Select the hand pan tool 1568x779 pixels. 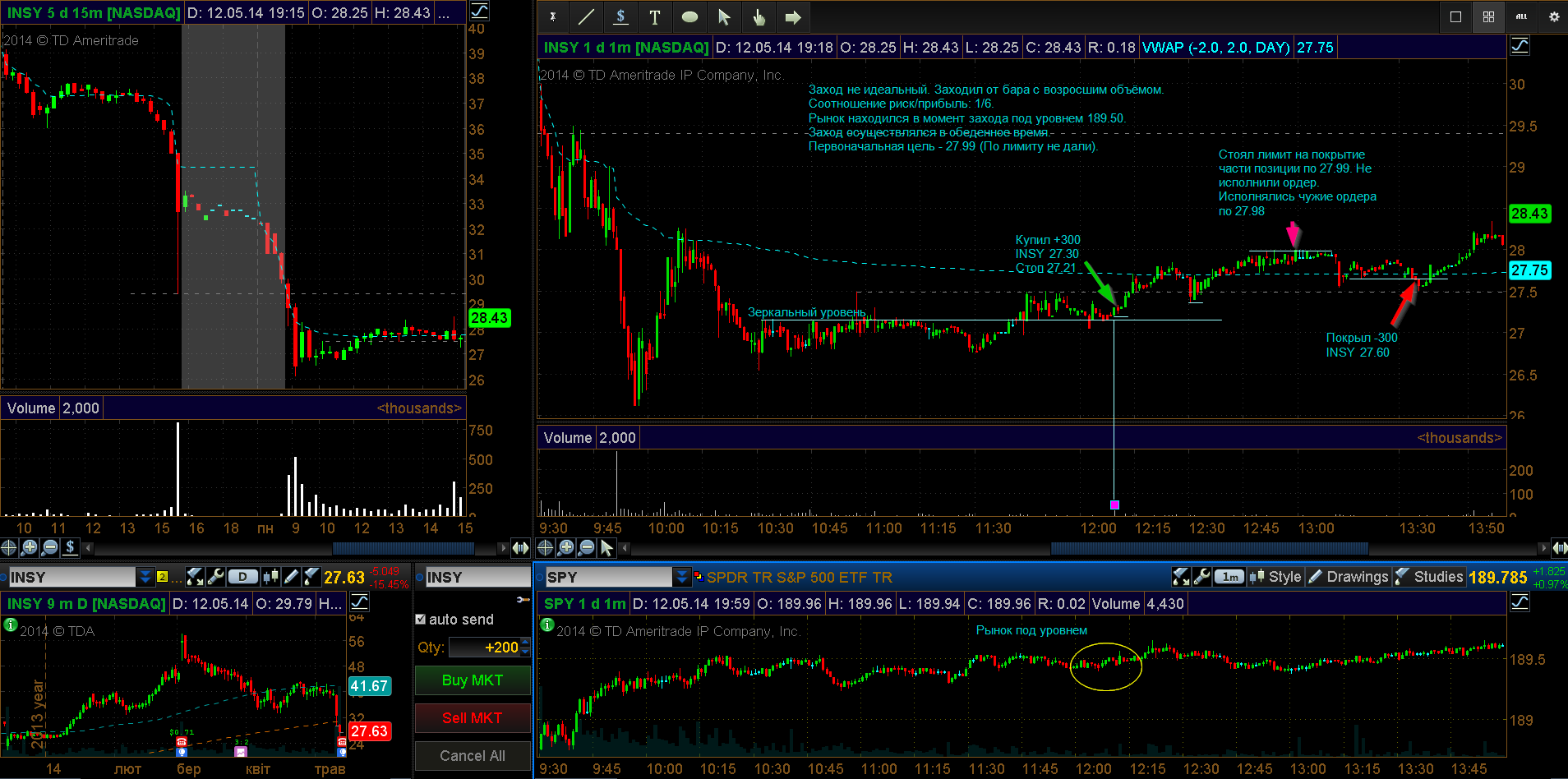(759, 16)
